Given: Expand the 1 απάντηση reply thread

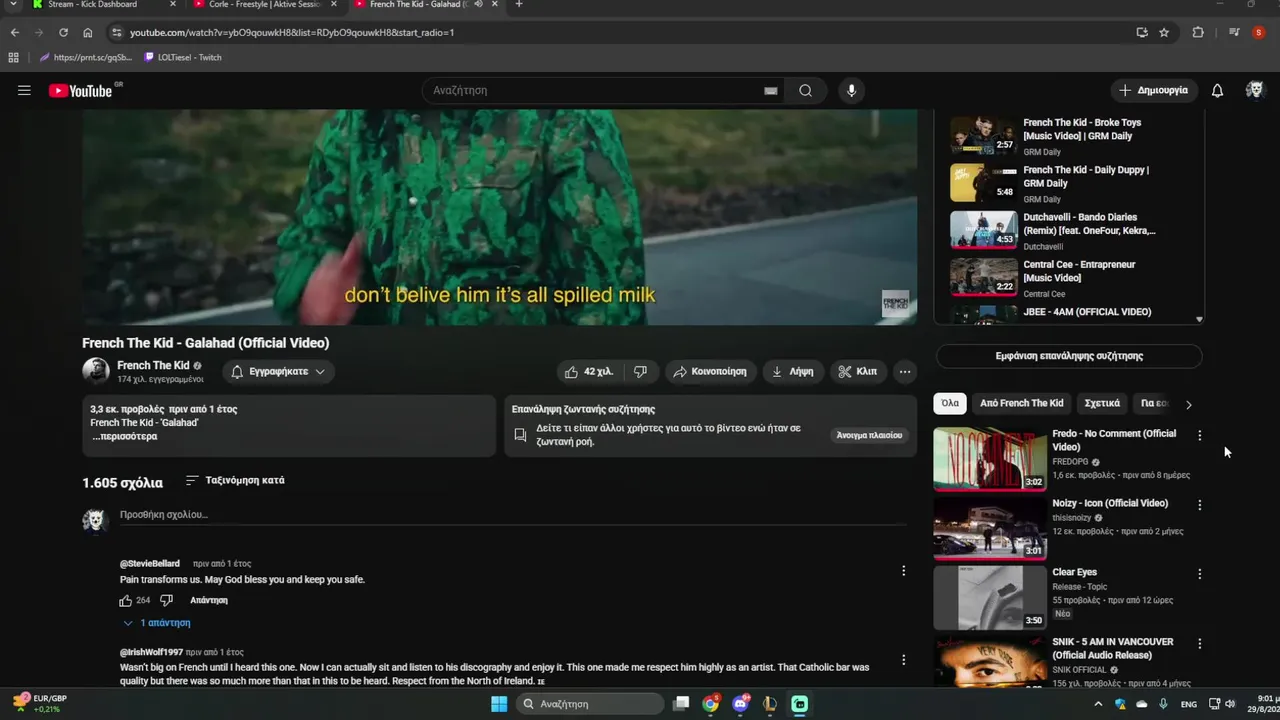Looking at the screenshot, I should (157, 623).
